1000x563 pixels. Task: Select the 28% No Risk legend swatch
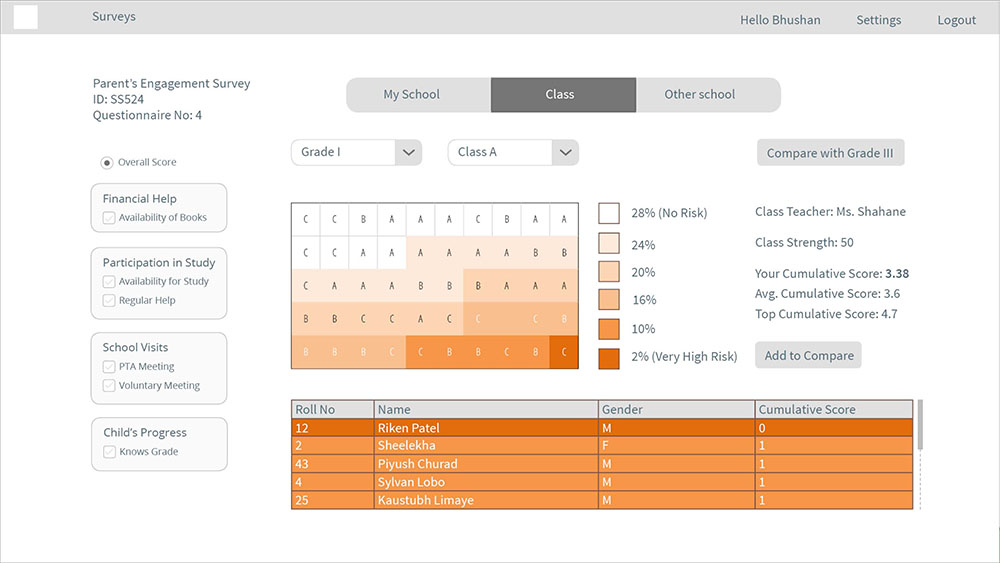point(609,213)
